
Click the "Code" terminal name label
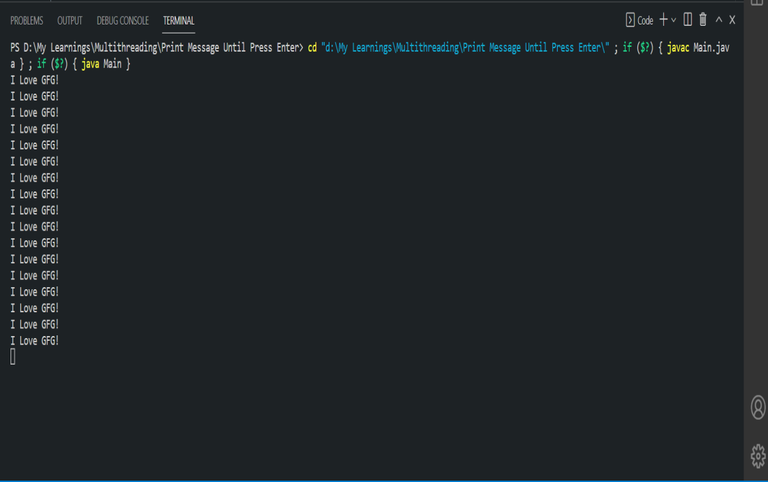(645, 20)
